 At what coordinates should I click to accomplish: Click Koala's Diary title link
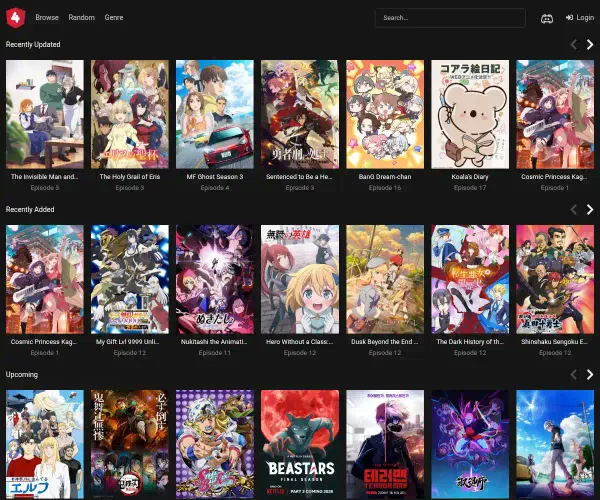(x=470, y=177)
